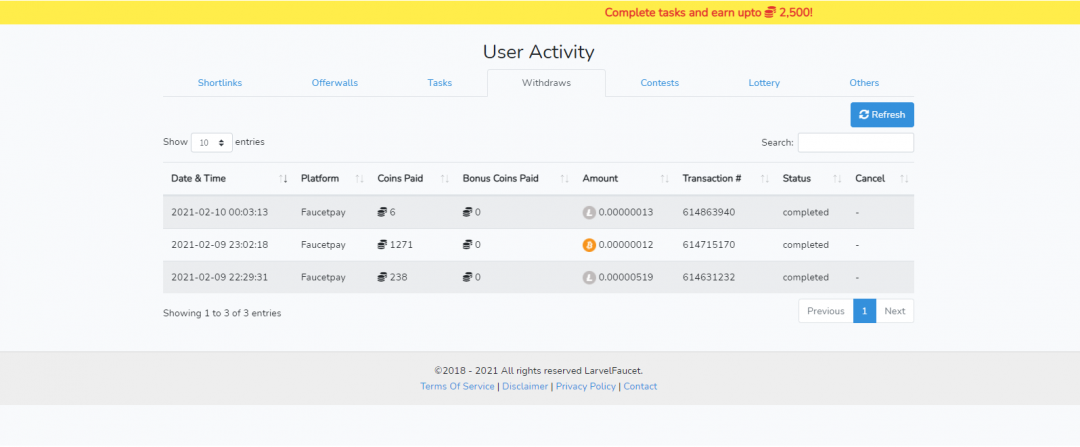Sort by Date & Time column arrows
Image resolution: width=1080 pixels, height=447 pixels.
tap(283, 179)
